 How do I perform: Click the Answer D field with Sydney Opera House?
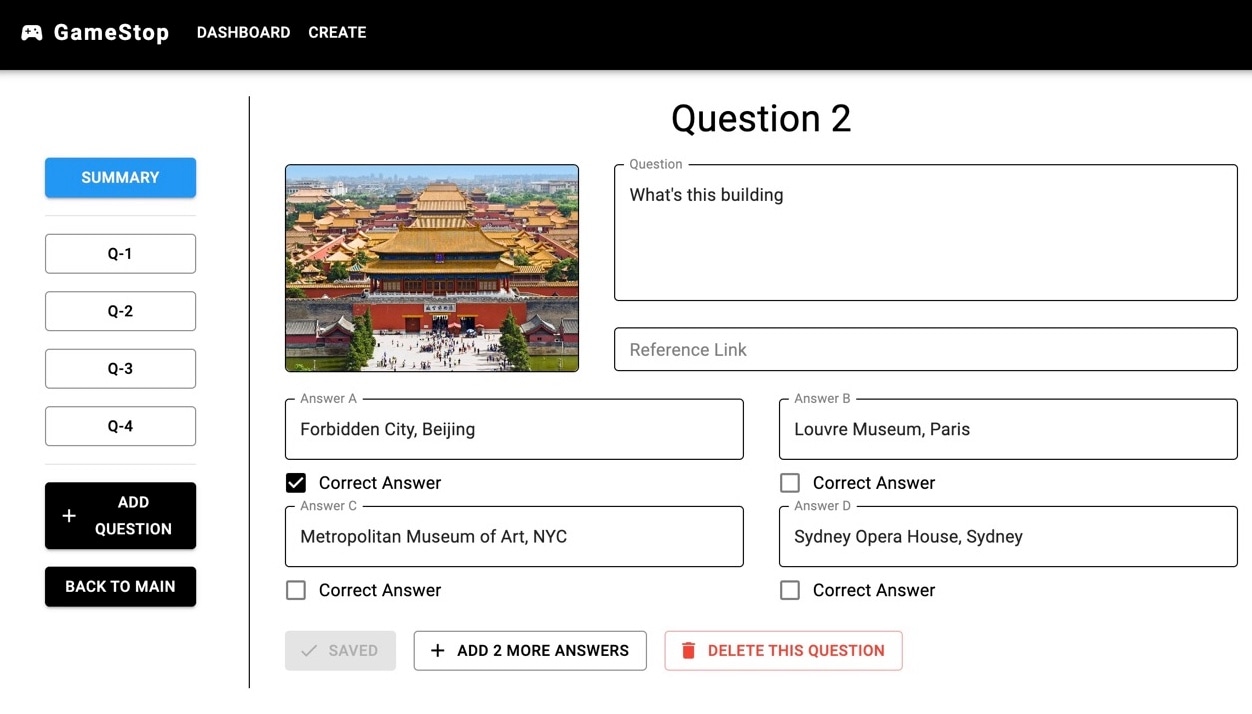(x=1008, y=537)
